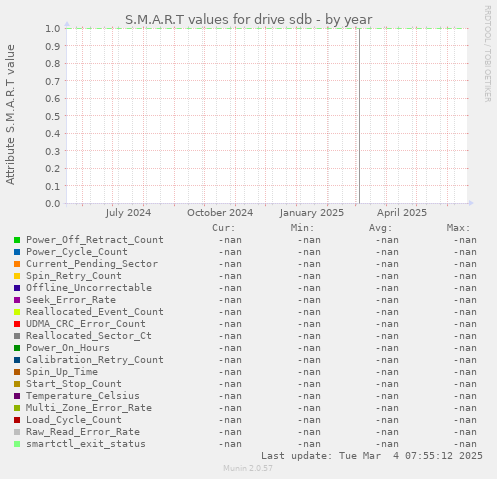This screenshot has width=497, height=479.
Task: Click the April 2025 axis label
Action: click(402, 213)
